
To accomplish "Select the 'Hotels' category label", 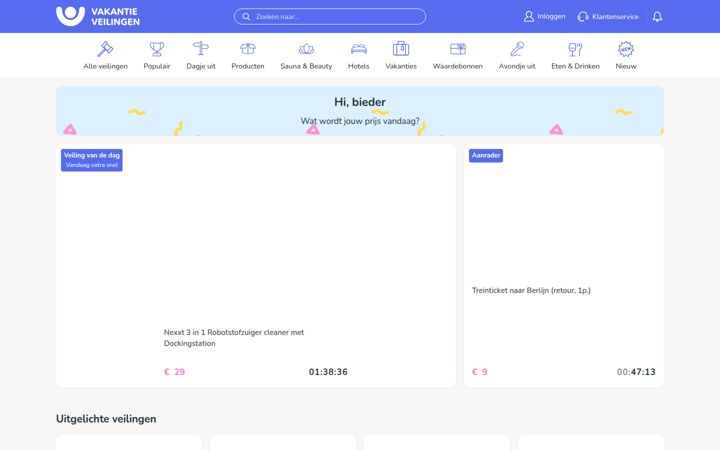I will click(x=359, y=66).
